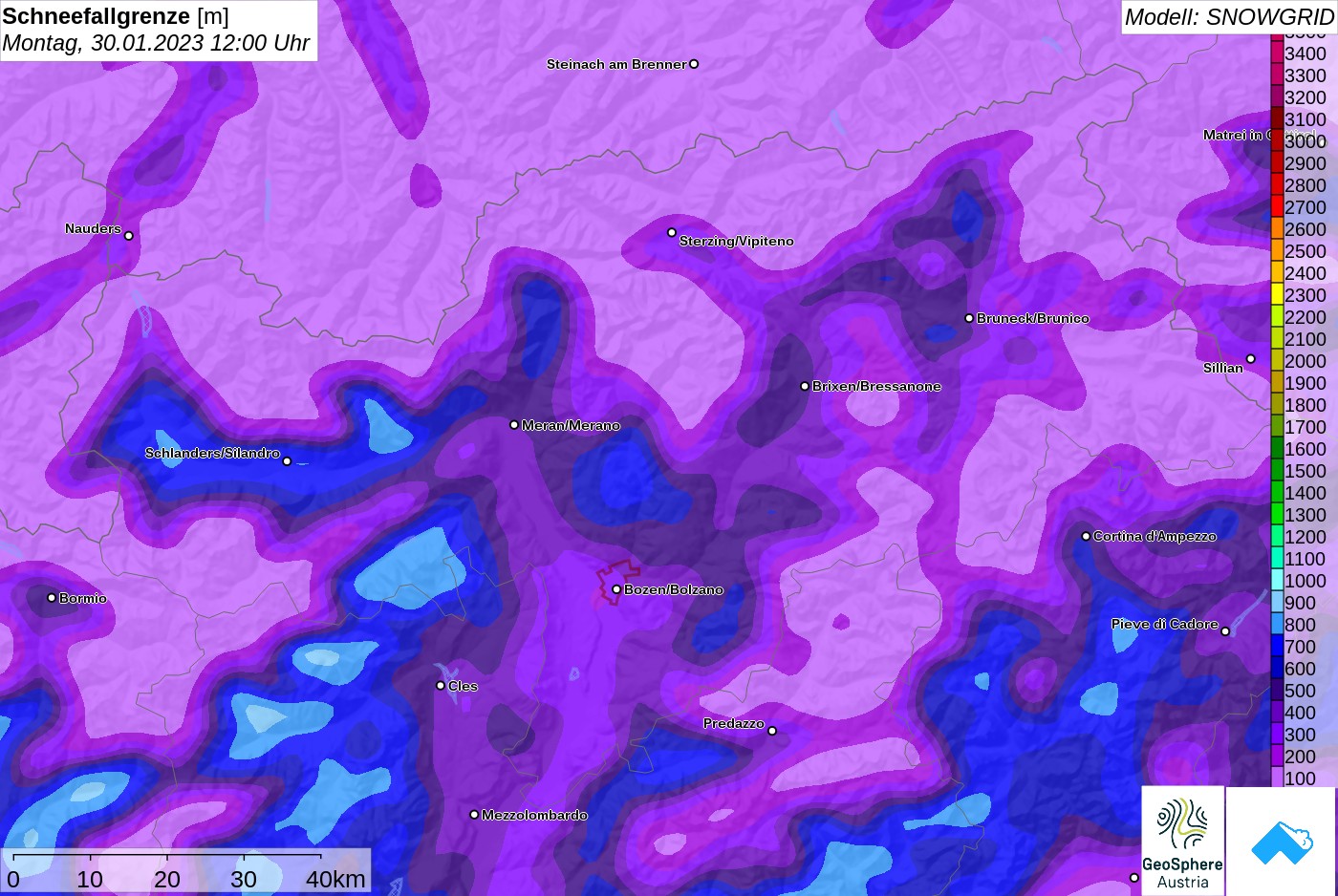
Task: Click the Bozen/Bolzano text label
Action: pos(674,589)
